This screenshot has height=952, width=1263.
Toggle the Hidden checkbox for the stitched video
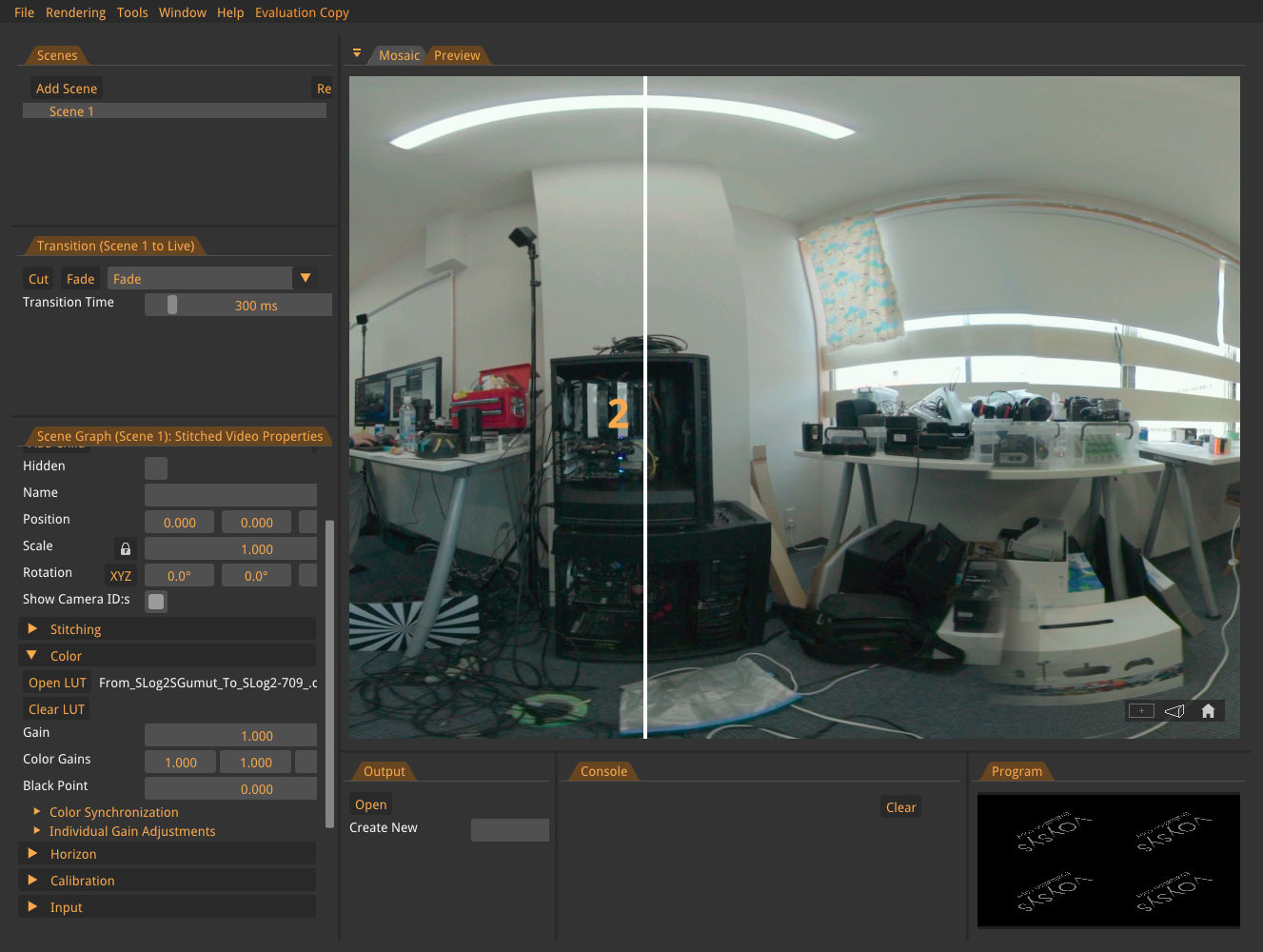point(155,467)
